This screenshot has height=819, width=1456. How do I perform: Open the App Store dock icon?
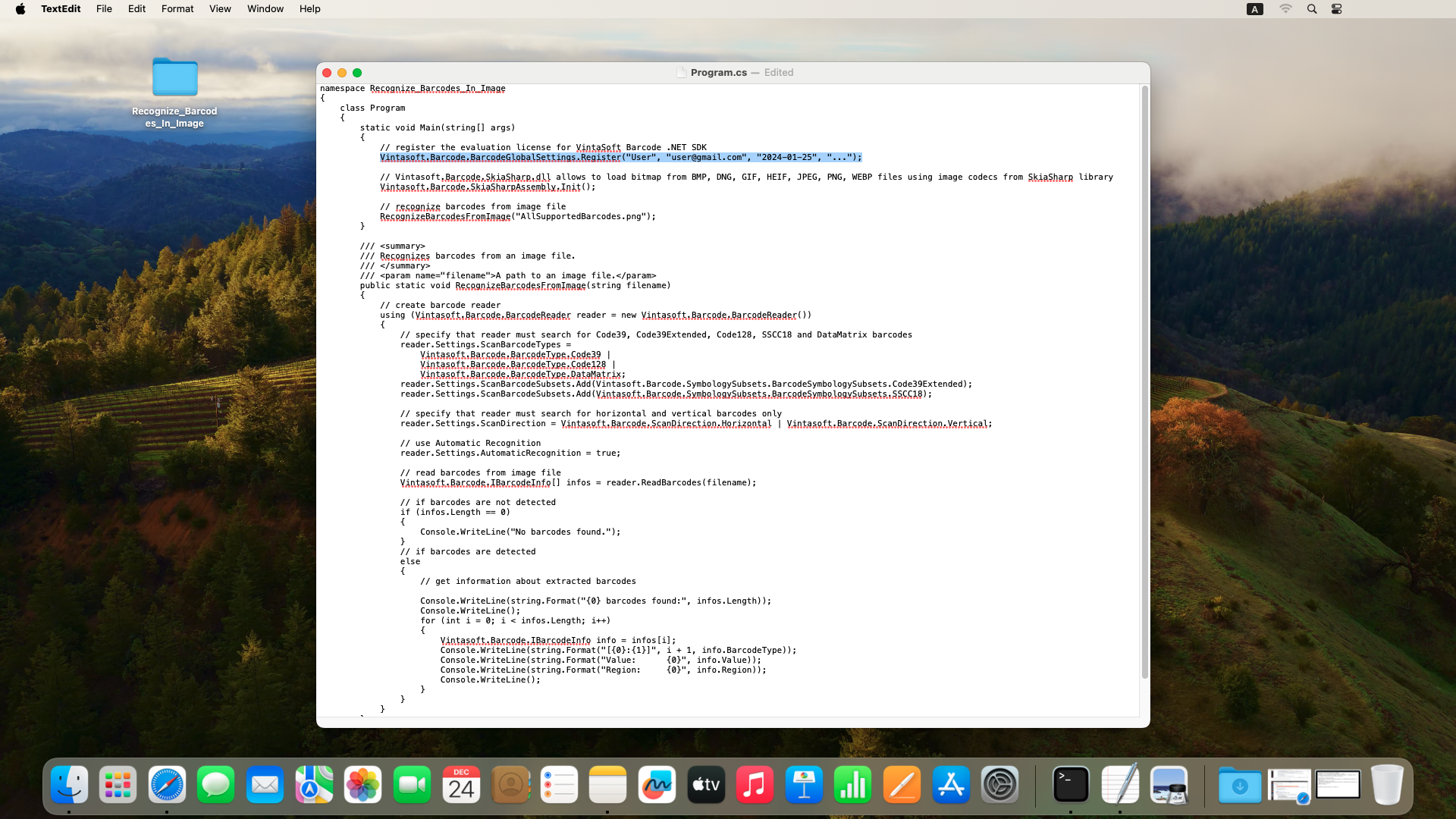coord(951,785)
